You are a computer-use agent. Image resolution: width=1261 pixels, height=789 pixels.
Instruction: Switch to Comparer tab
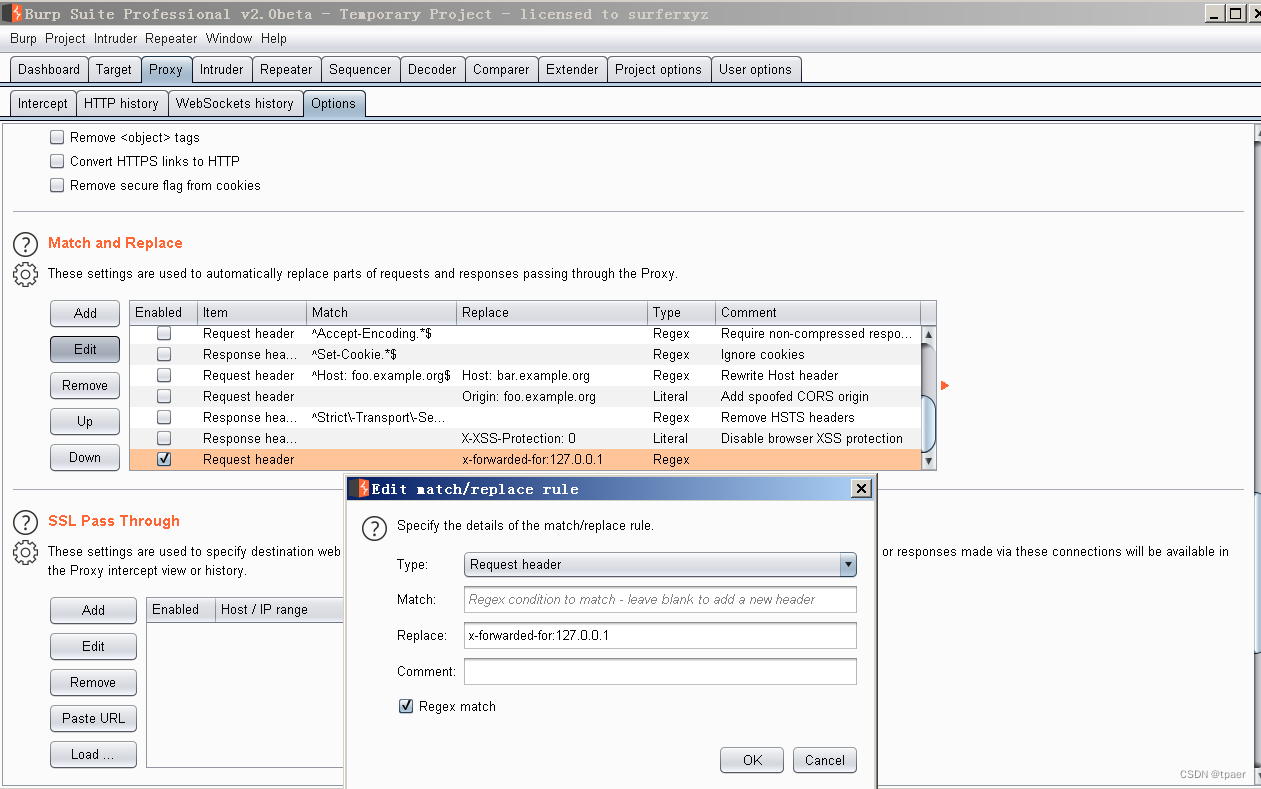501,70
